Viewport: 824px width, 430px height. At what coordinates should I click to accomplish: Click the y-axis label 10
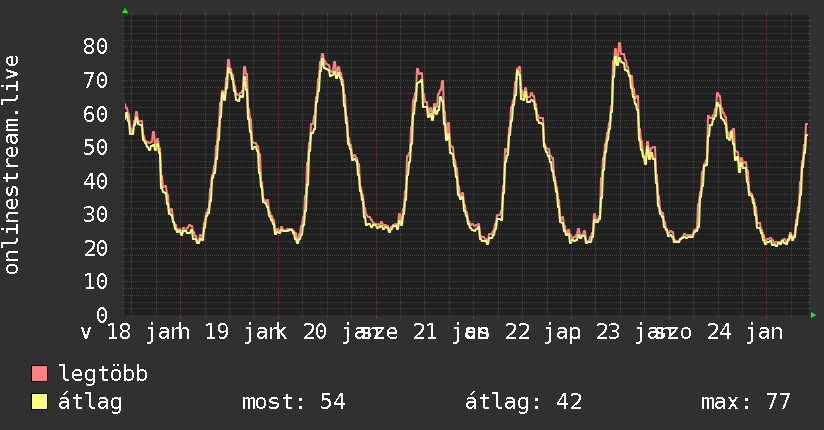pyautogui.click(x=95, y=282)
